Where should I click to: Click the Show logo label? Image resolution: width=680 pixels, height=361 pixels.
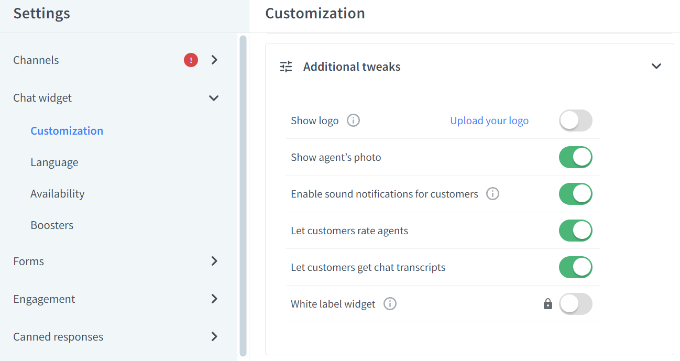click(314, 121)
